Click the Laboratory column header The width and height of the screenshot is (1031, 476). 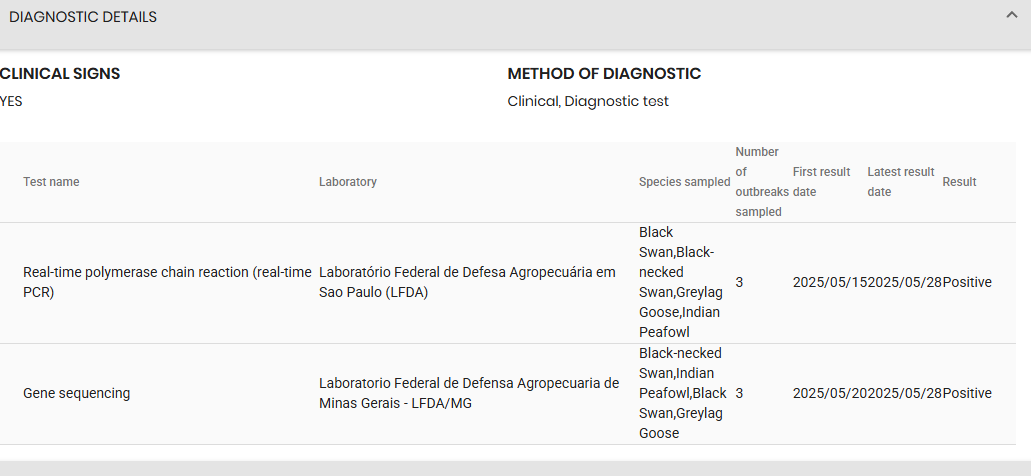348,182
